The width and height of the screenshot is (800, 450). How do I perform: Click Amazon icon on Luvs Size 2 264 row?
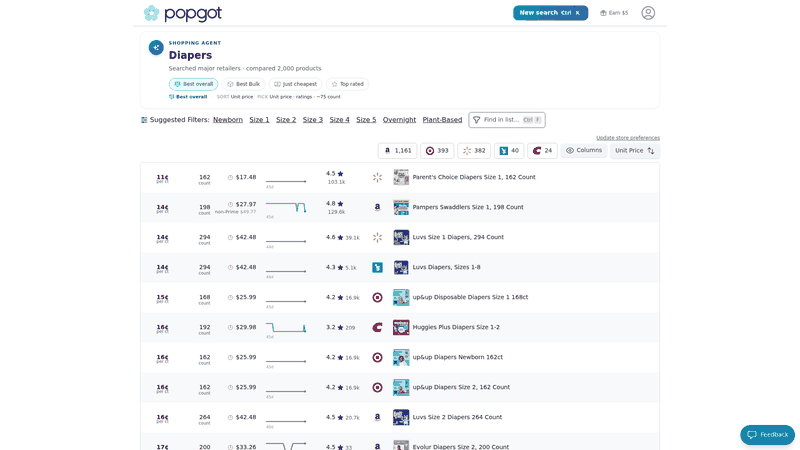tap(377, 417)
